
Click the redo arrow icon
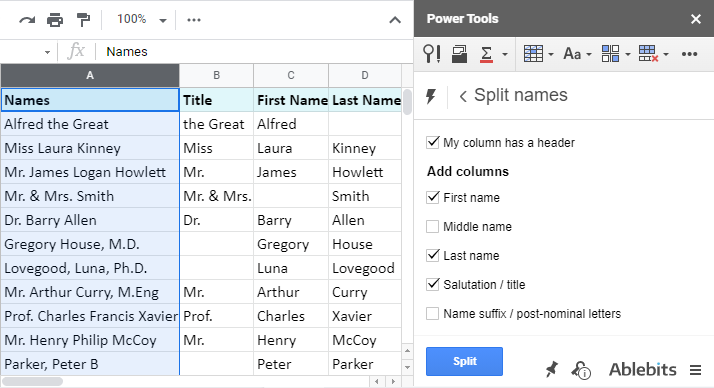tap(27, 20)
